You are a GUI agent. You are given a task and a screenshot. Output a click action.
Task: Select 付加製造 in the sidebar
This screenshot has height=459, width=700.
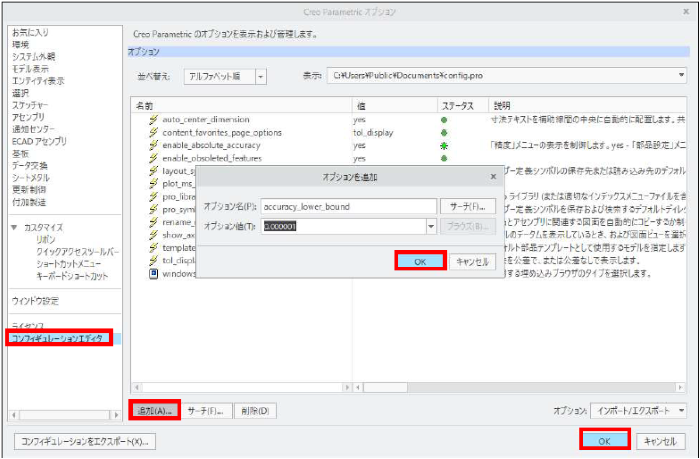29,202
